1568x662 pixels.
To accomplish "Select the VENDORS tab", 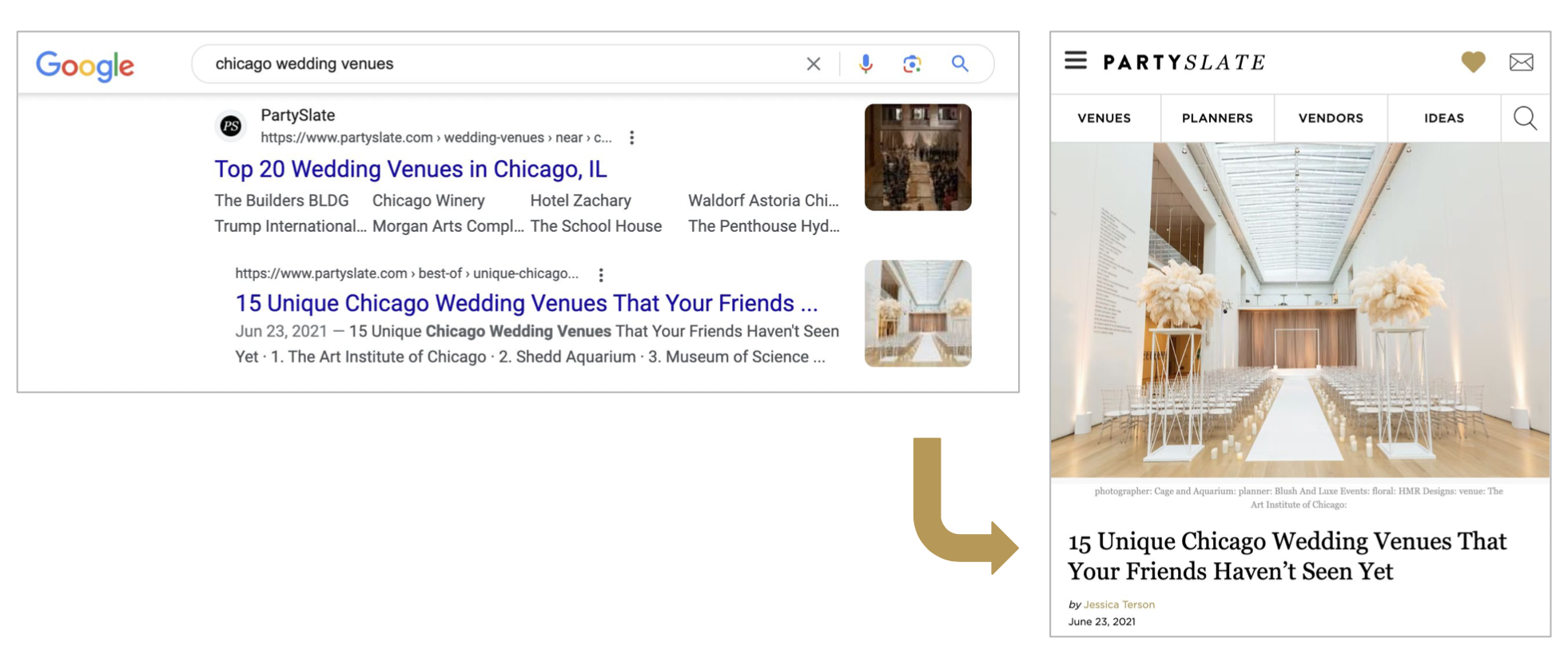I will [x=1331, y=118].
